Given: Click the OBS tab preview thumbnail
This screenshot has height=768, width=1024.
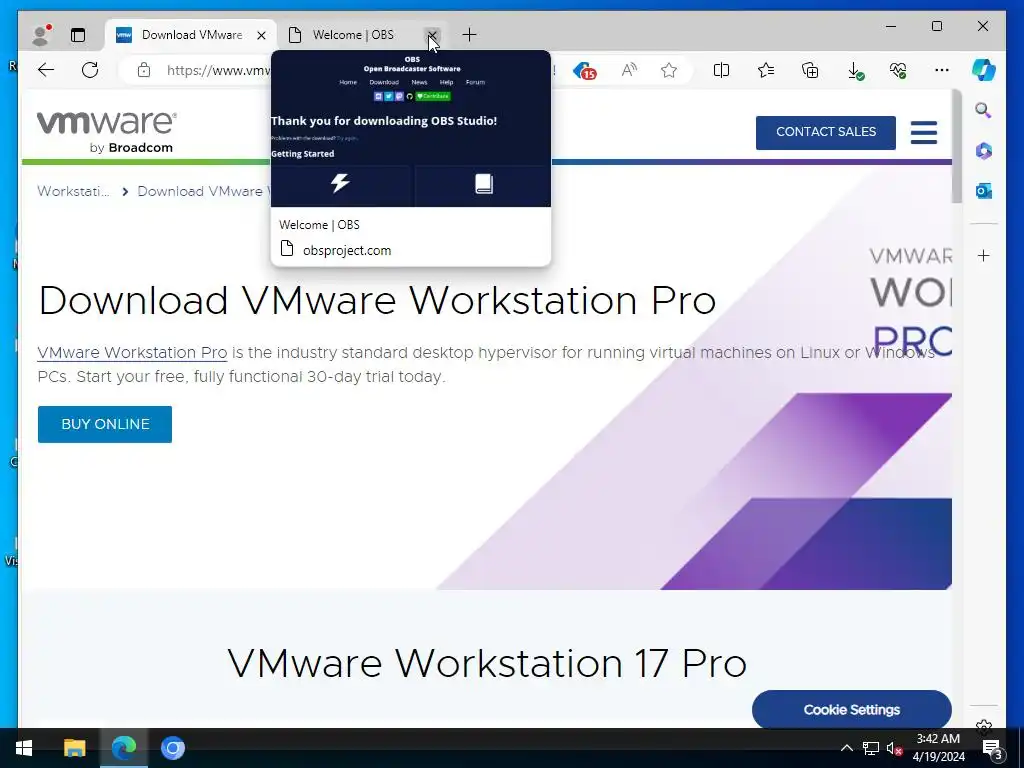Looking at the screenshot, I should tap(411, 129).
